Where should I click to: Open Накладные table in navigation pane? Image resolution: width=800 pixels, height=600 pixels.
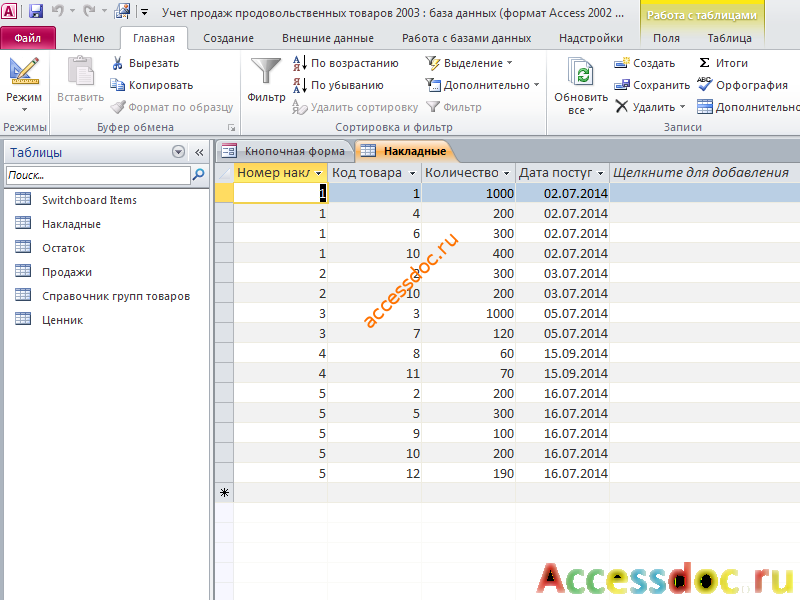(x=71, y=224)
